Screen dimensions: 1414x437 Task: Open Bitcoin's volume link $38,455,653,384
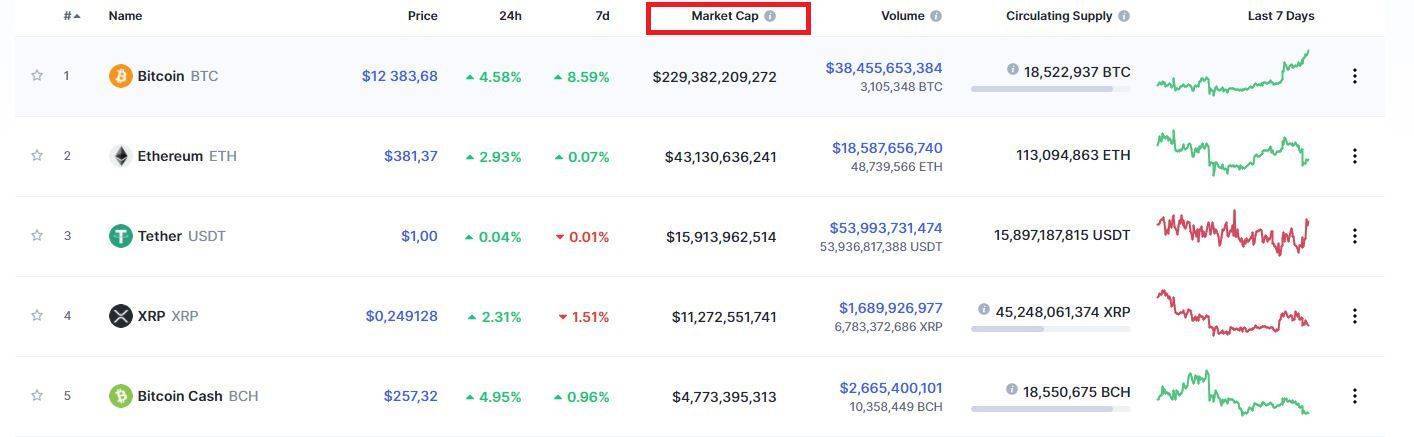(x=883, y=68)
